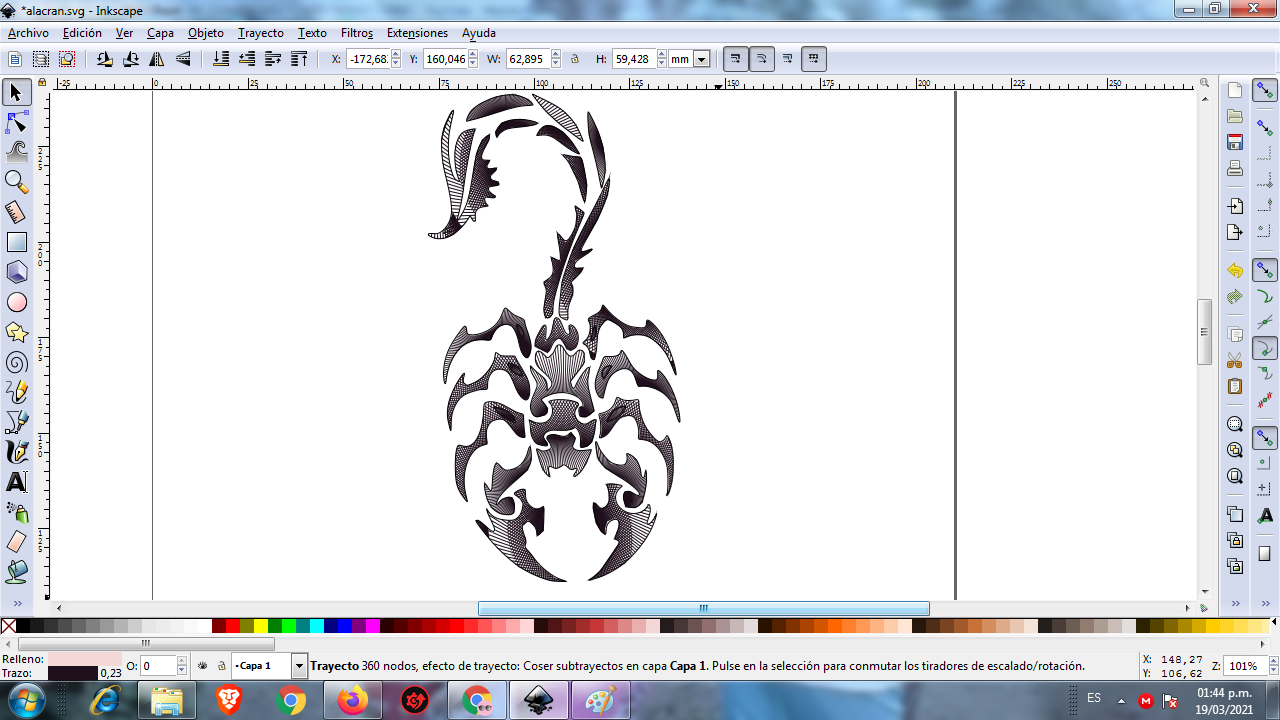
Task: Click the Save document icon
Action: 1235,142
